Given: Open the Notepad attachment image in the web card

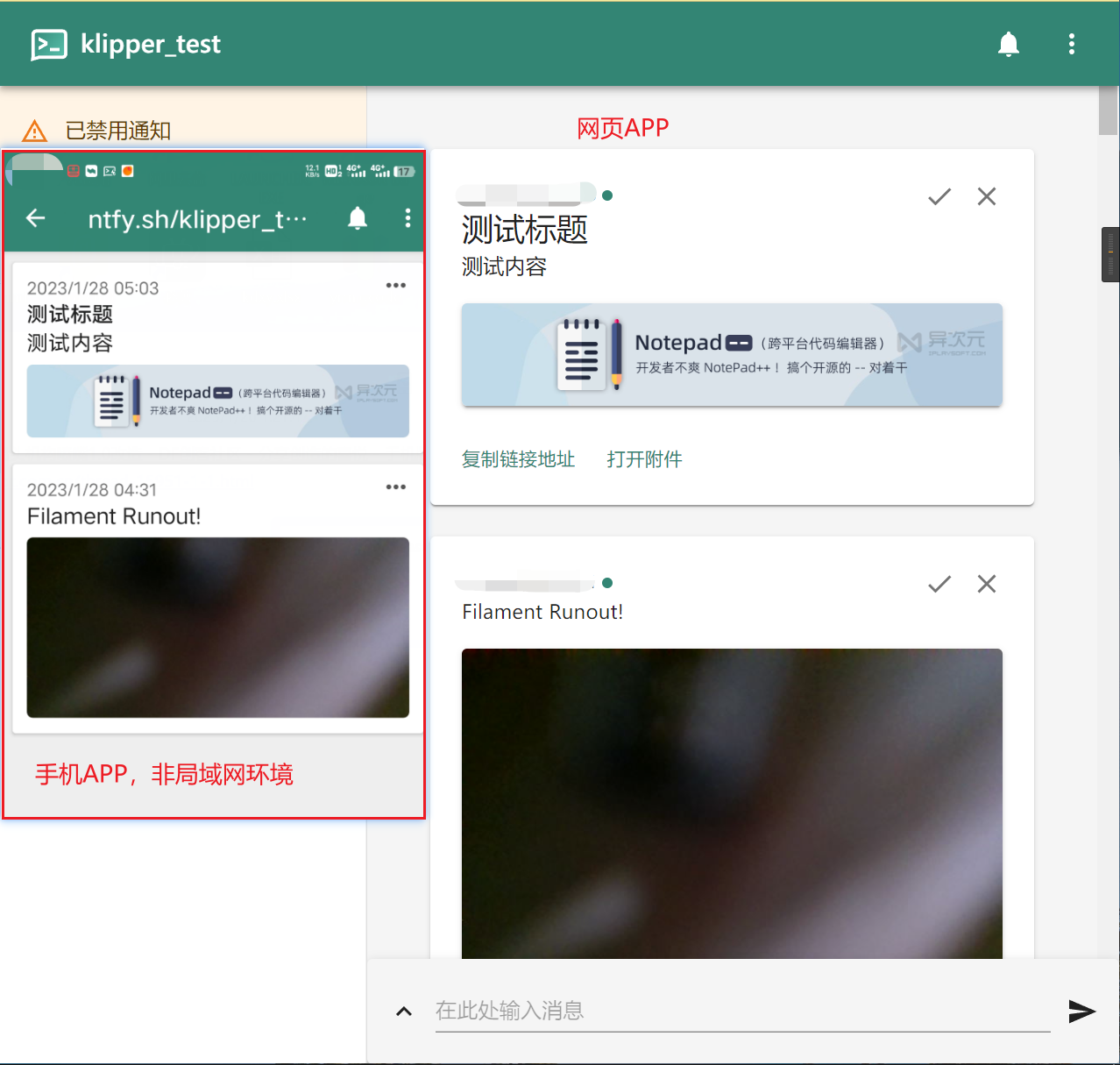Looking at the screenshot, I should [x=732, y=355].
